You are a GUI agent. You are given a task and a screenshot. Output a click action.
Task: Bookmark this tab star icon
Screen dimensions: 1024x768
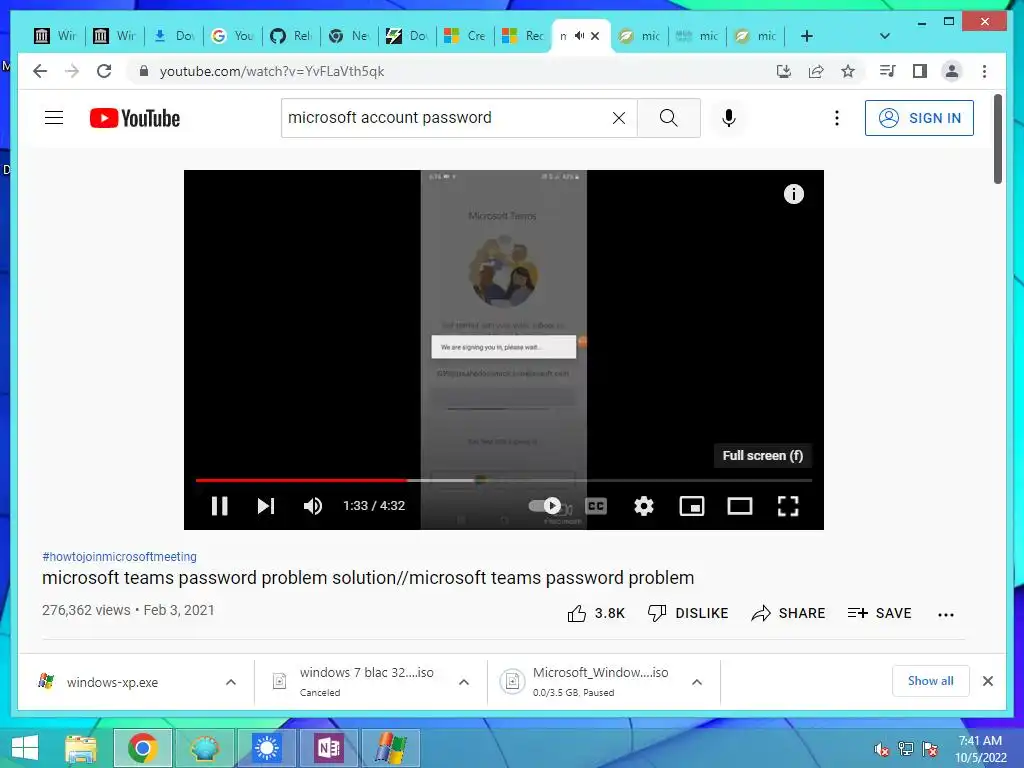[x=848, y=71]
